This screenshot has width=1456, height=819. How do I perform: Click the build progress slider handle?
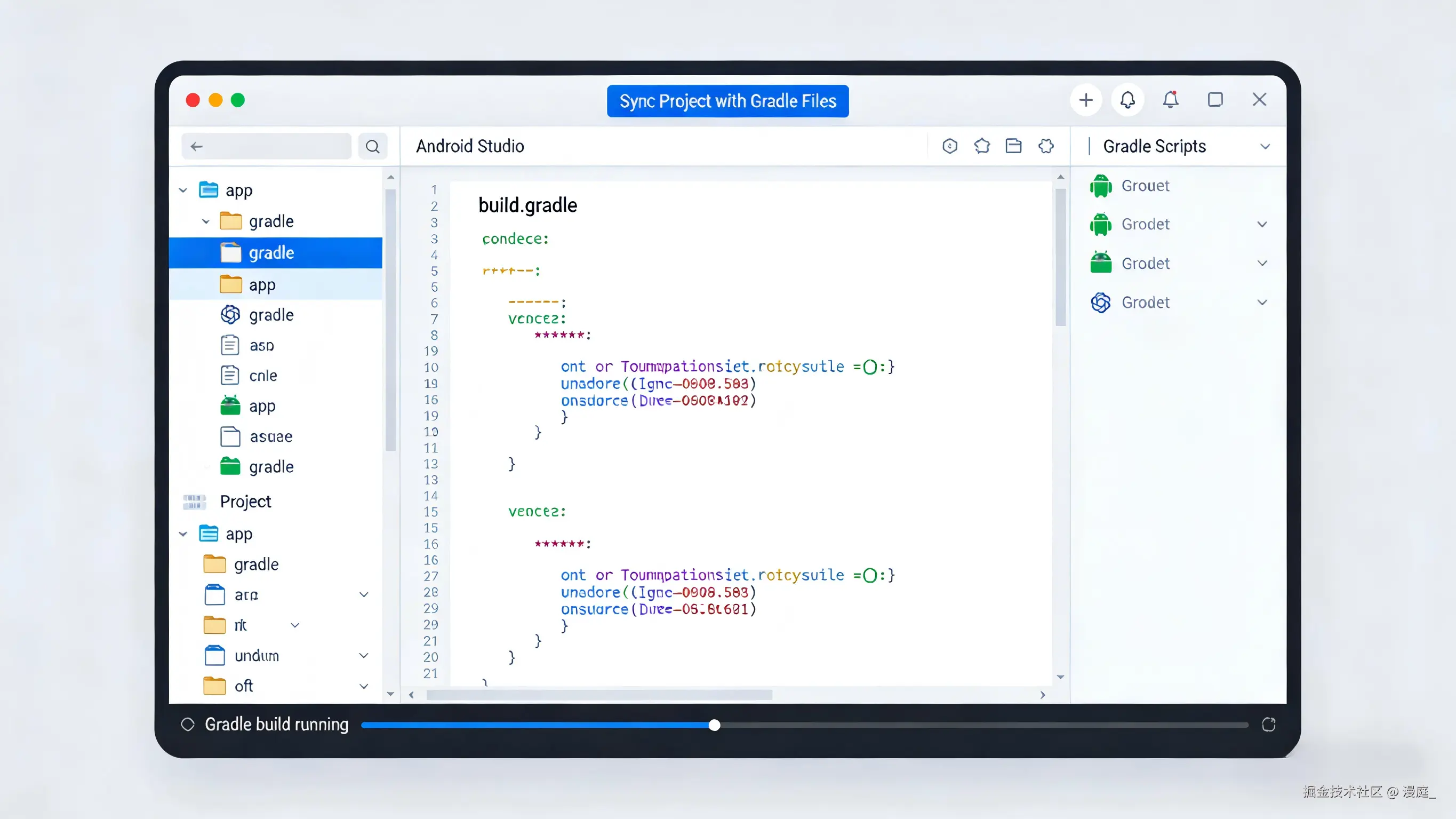(x=715, y=725)
